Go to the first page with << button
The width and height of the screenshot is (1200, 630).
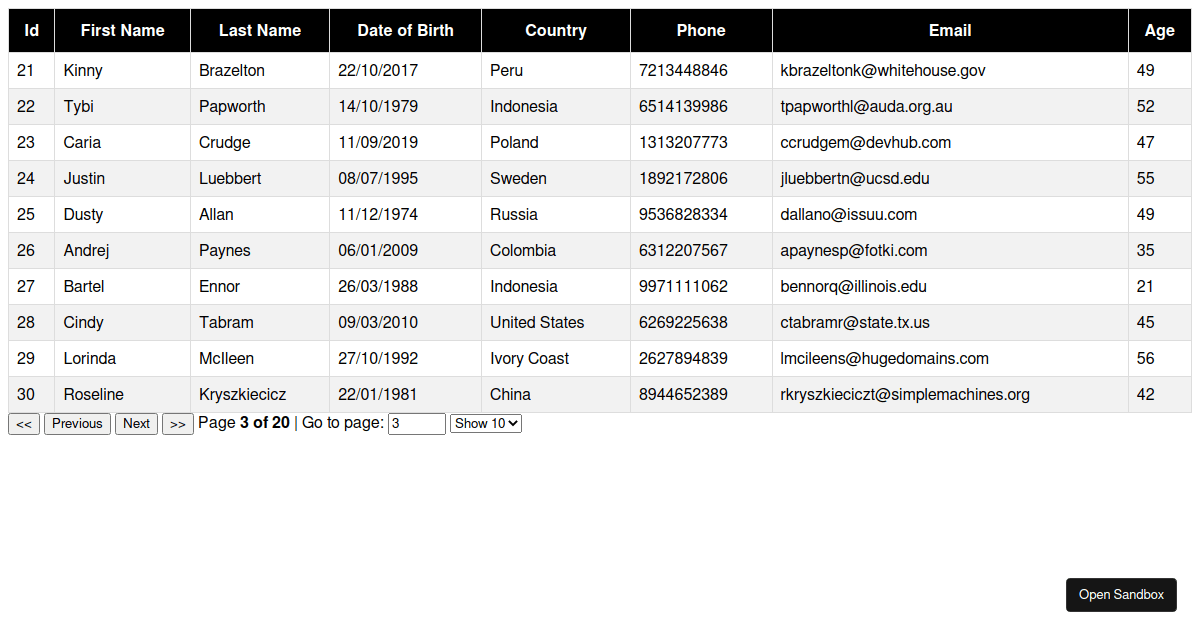coord(24,424)
